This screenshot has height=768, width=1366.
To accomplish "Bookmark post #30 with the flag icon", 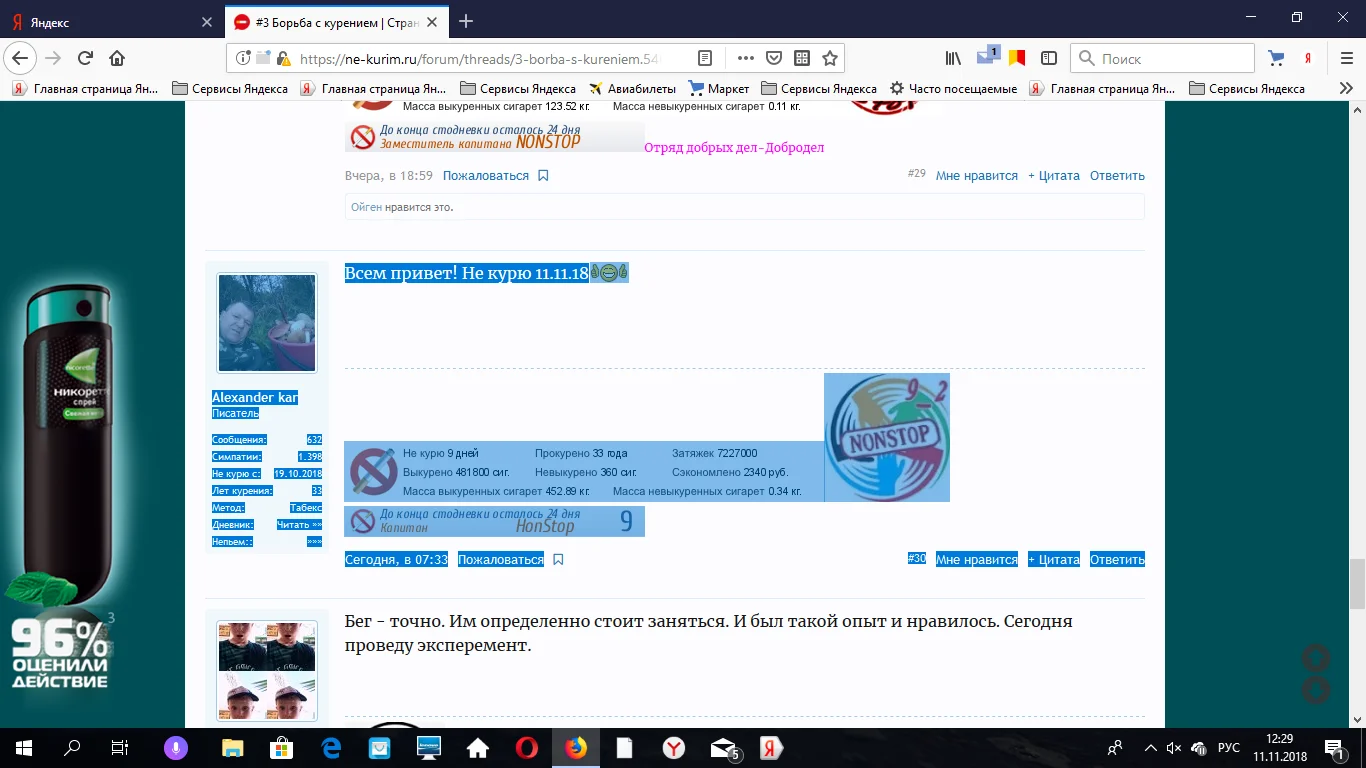I will tap(558, 560).
